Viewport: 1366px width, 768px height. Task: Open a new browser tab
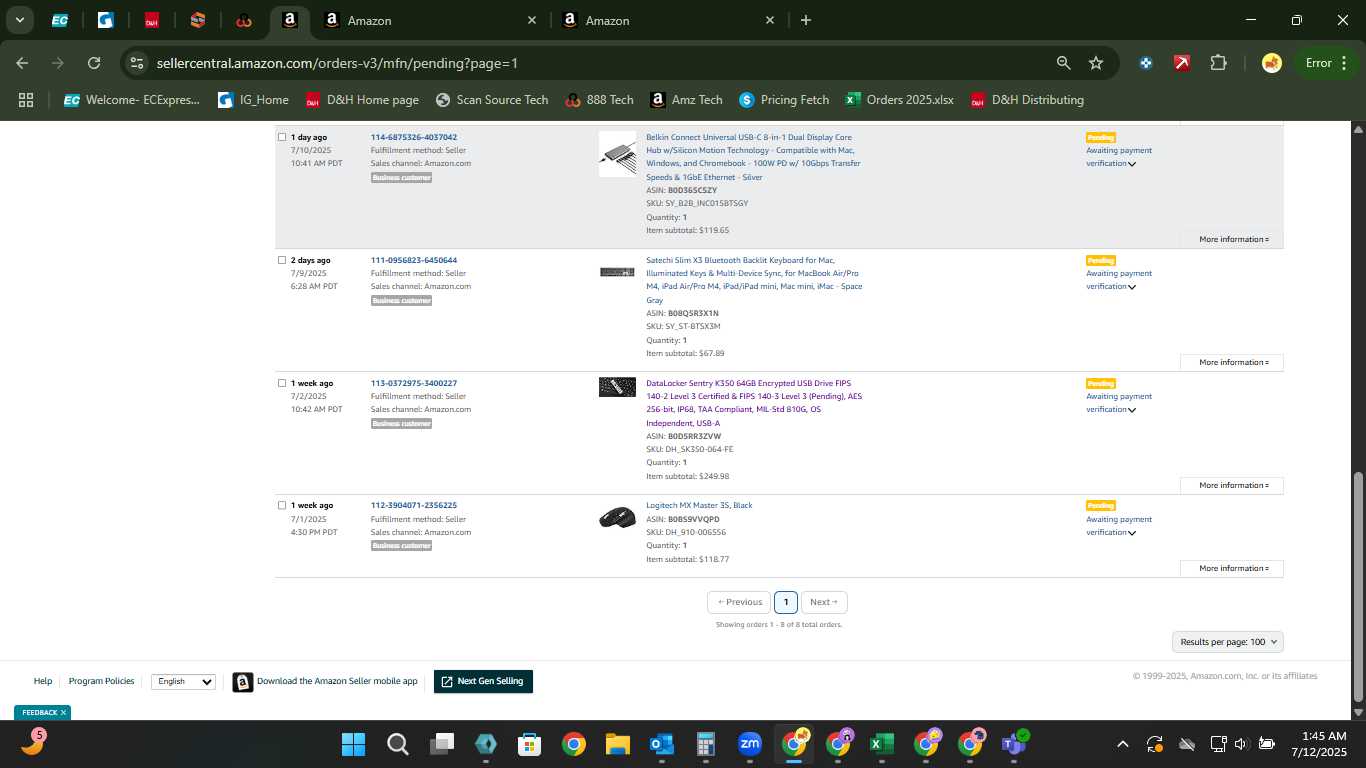806,20
